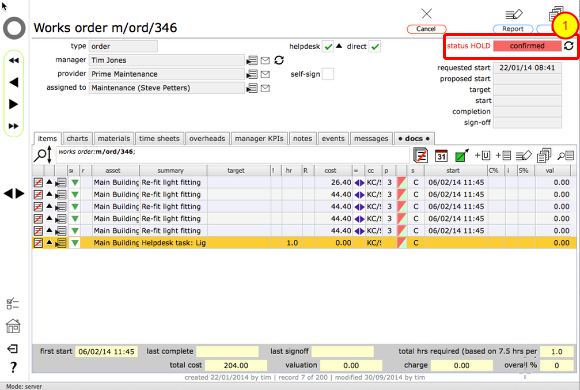Go to next record arrow

tap(14, 104)
